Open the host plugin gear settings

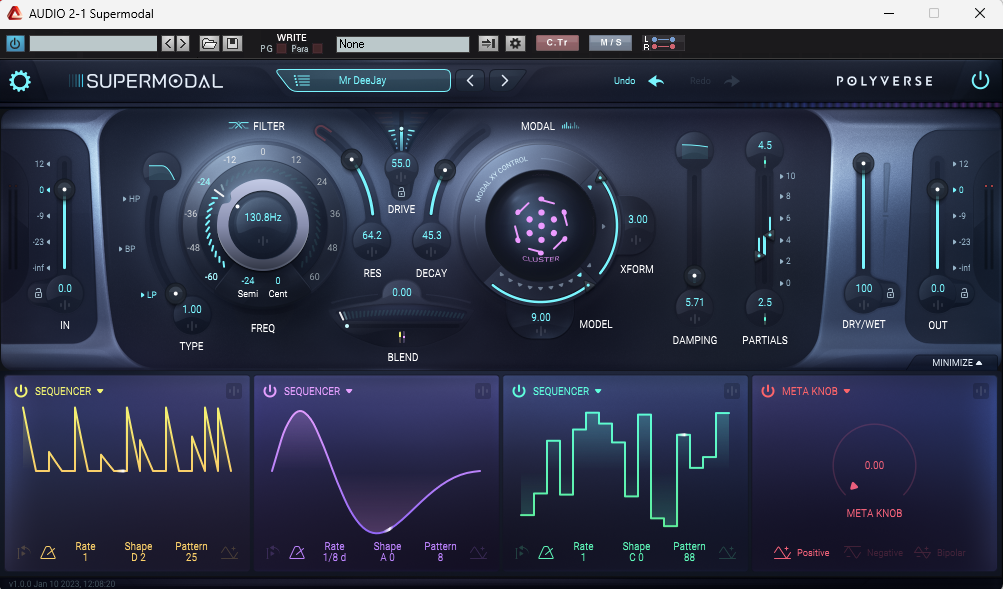515,43
